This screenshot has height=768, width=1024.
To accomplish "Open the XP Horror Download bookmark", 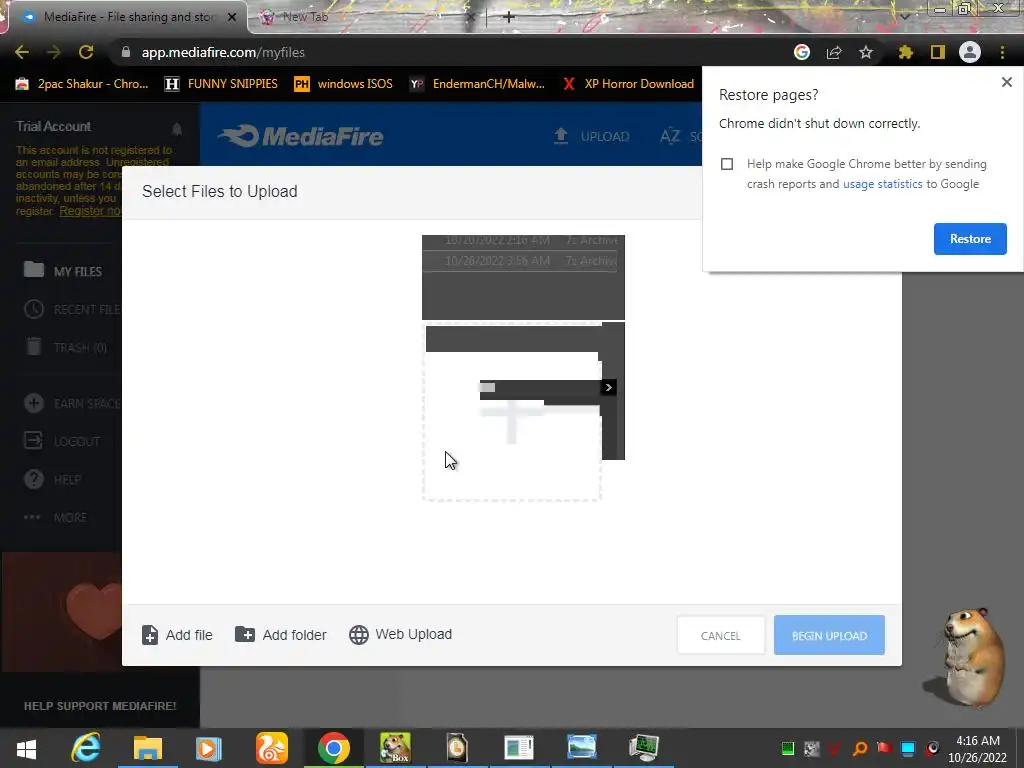I will pos(628,84).
